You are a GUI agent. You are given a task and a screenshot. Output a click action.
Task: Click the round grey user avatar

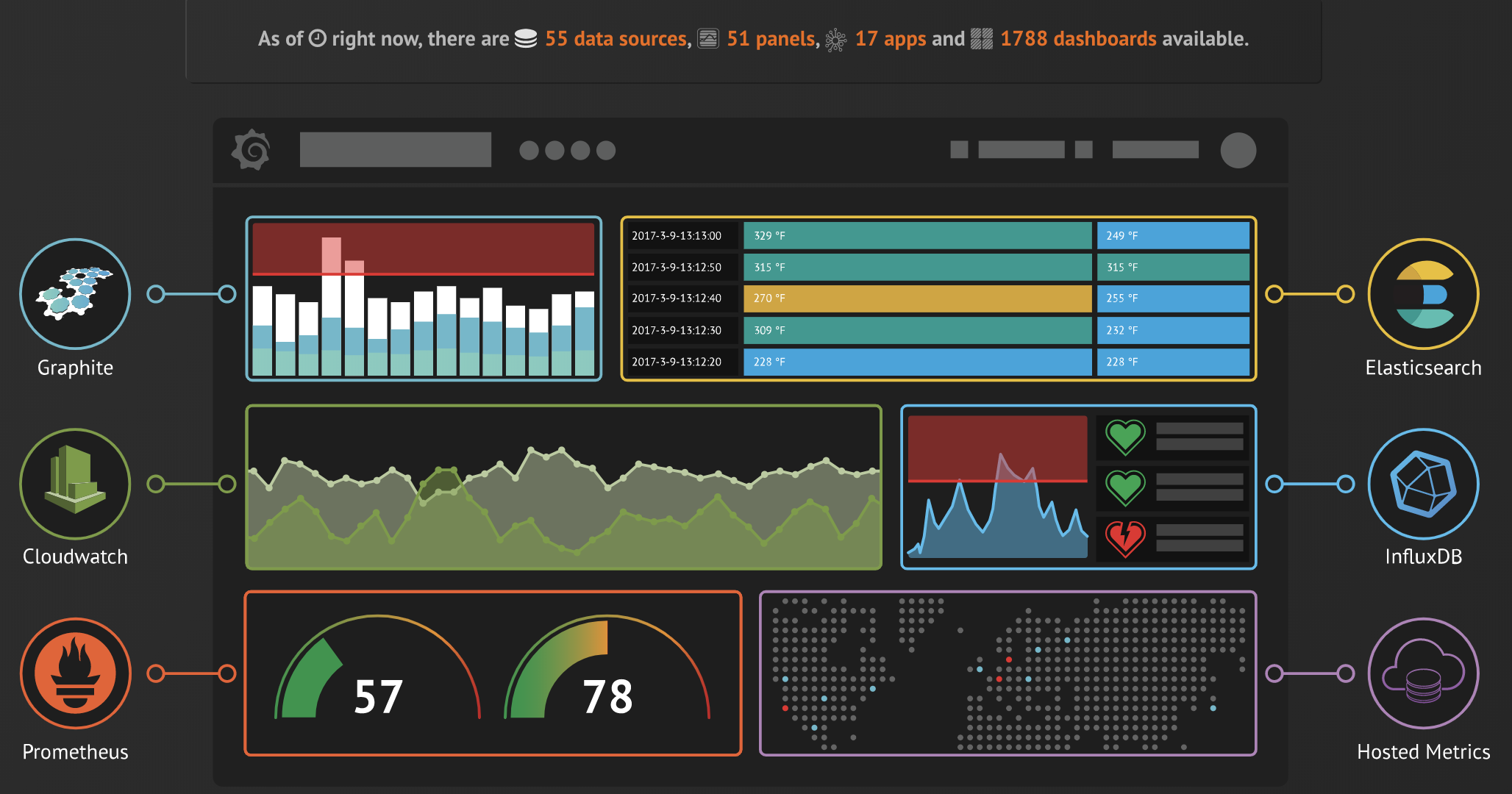coord(1238,150)
